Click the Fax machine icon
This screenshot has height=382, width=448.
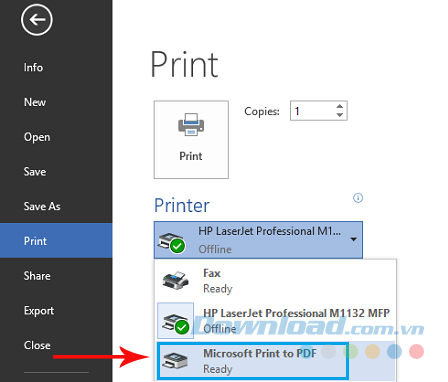click(176, 280)
